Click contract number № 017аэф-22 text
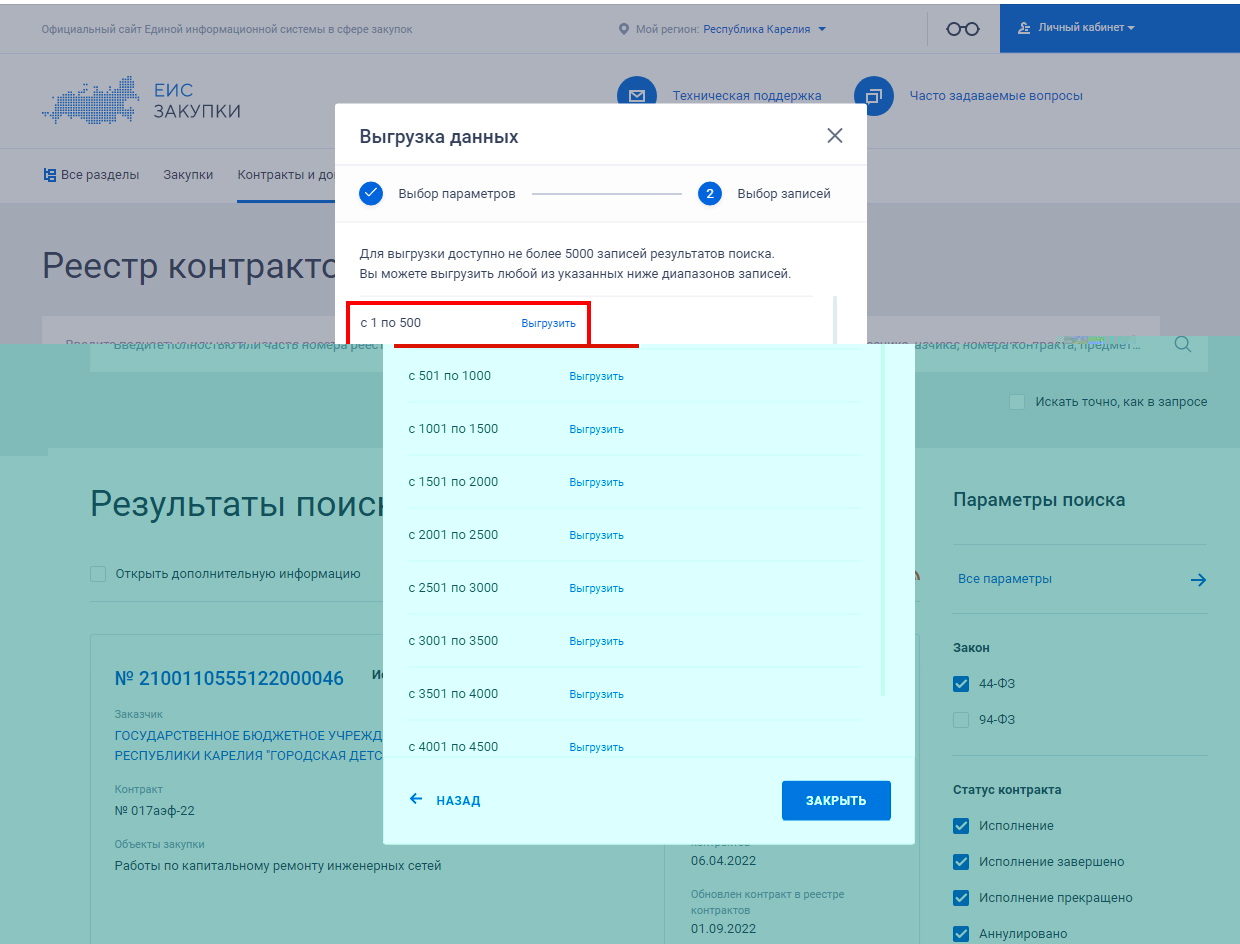Viewport: 1240px width, 944px height. [155, 811]
